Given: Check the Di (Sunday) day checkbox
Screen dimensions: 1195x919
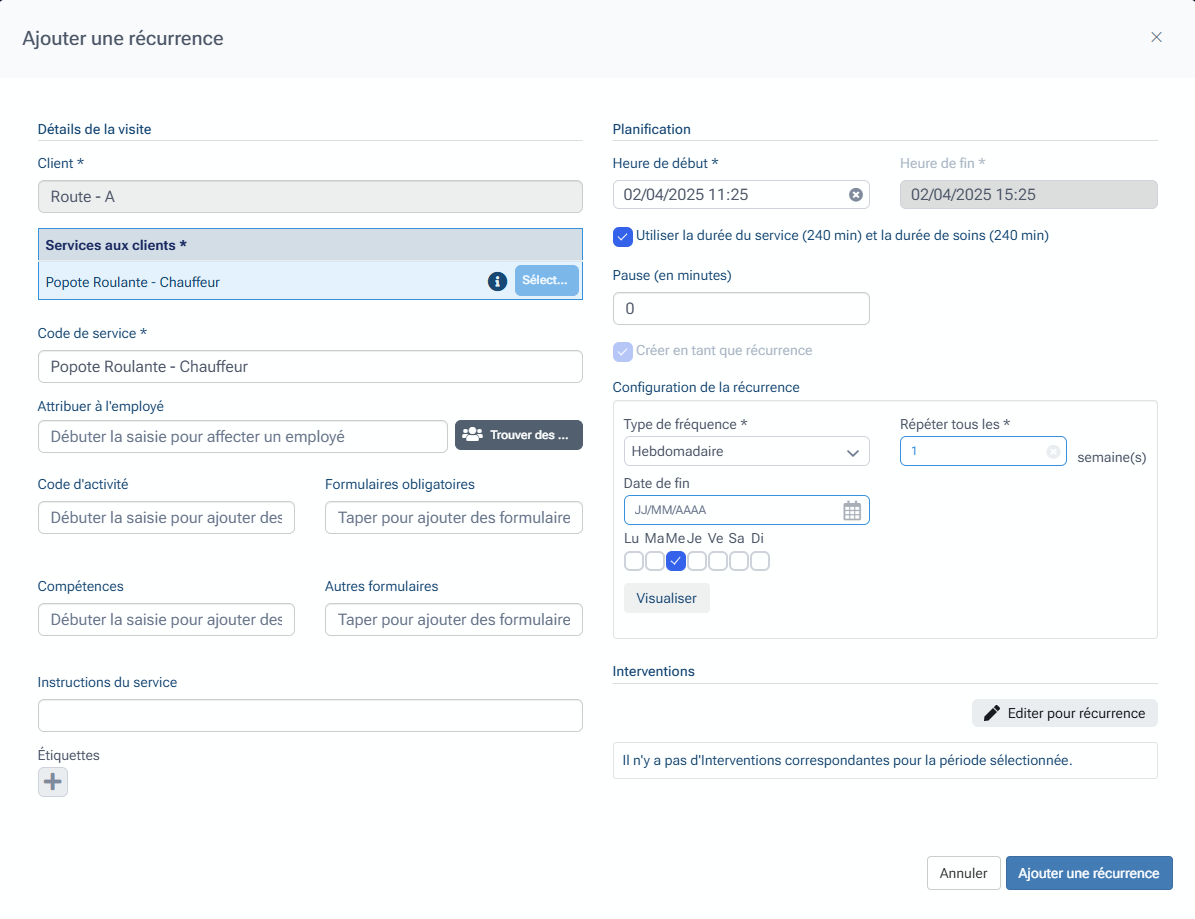Looking at the screenshot, I should point(760,561).
